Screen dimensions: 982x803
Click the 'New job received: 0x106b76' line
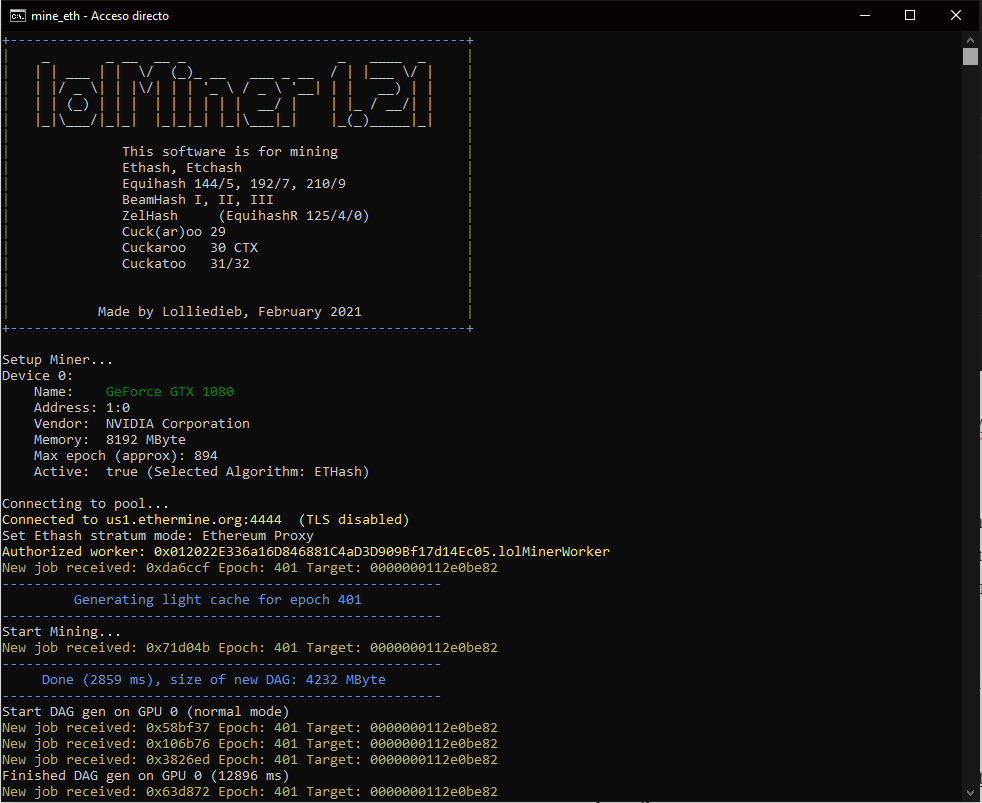250,743
